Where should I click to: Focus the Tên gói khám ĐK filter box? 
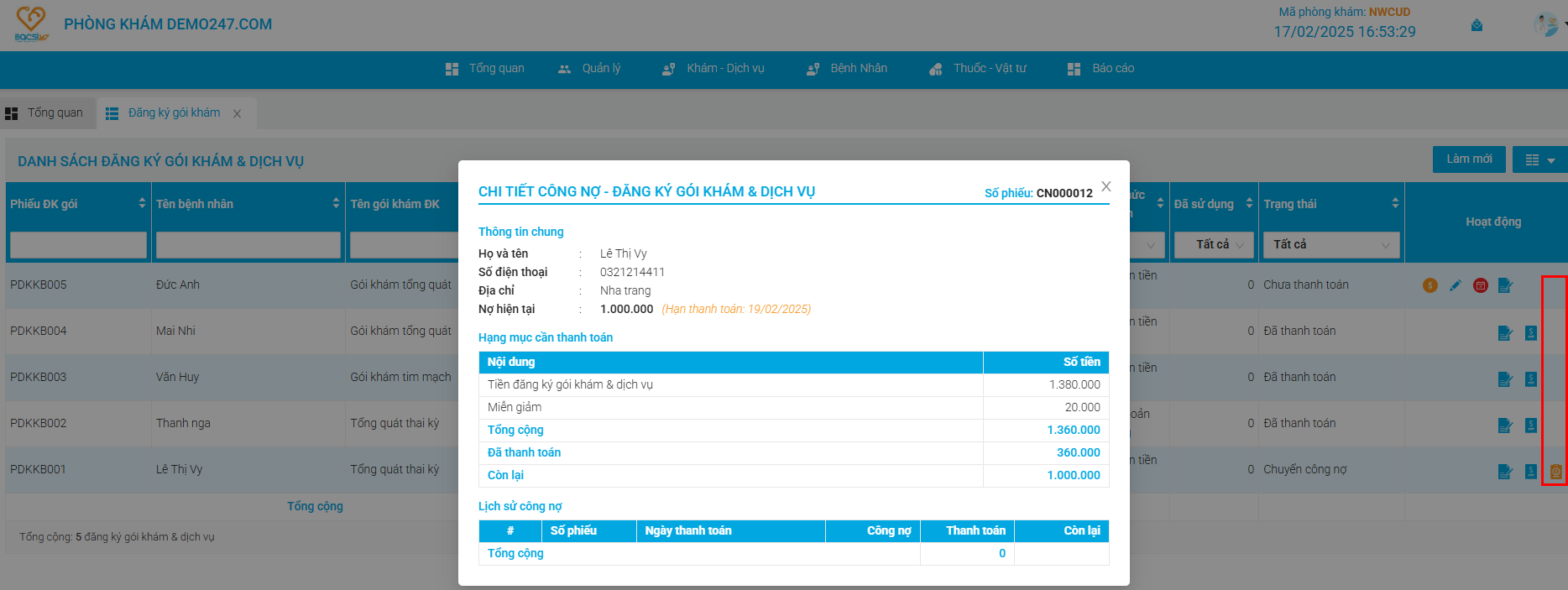coord(404,245)
